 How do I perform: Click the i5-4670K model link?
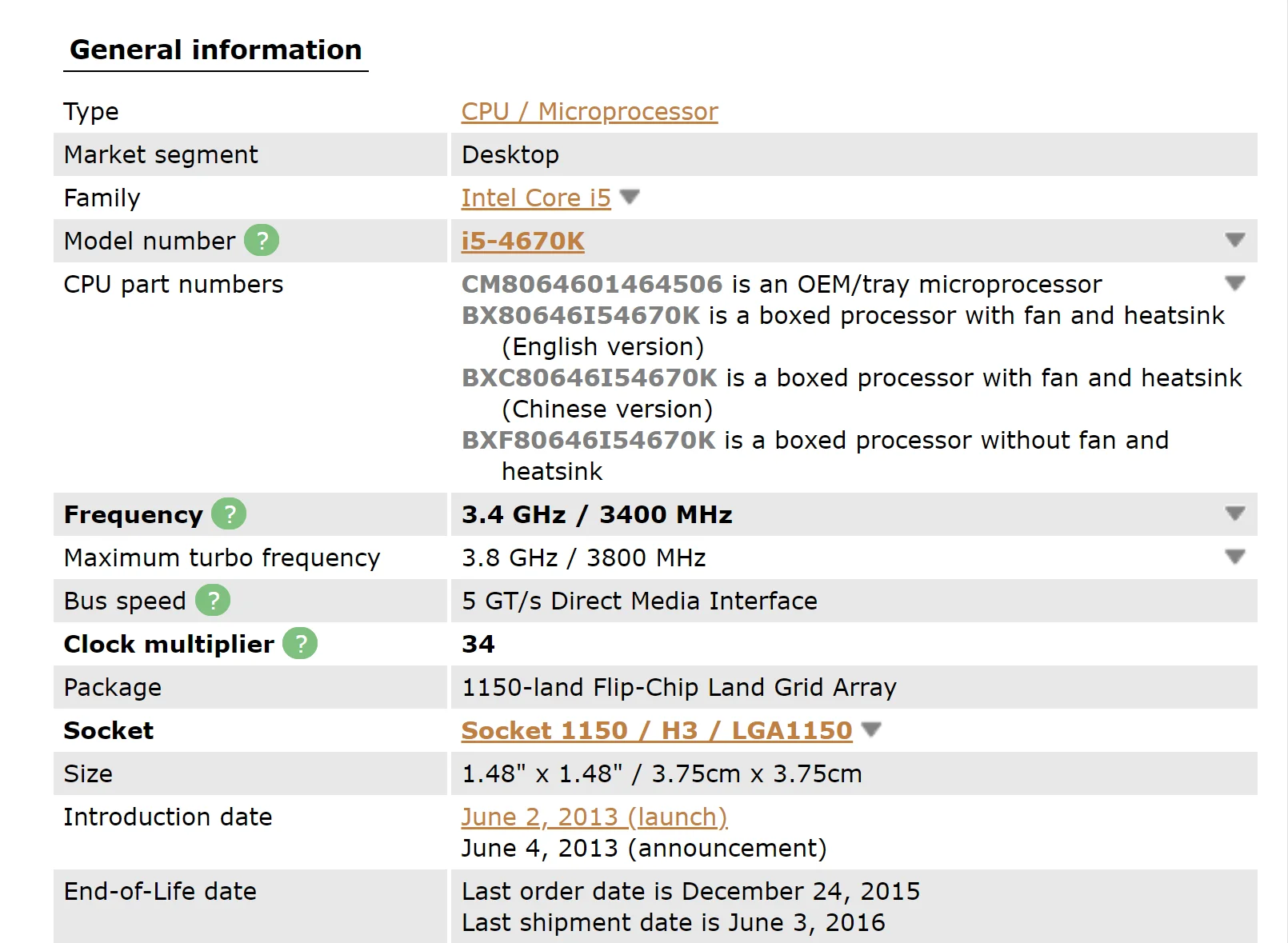[522, 242]
